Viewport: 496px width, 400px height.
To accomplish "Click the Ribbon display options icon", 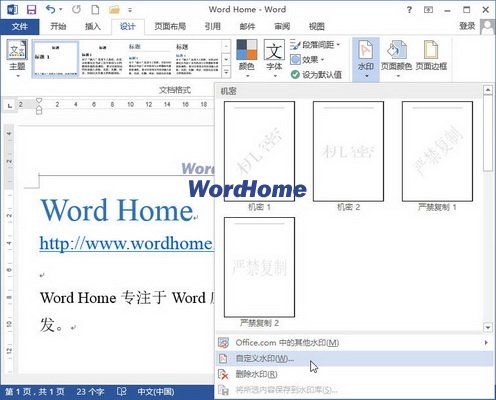I will pyautogui.click(x=428, y=10).
